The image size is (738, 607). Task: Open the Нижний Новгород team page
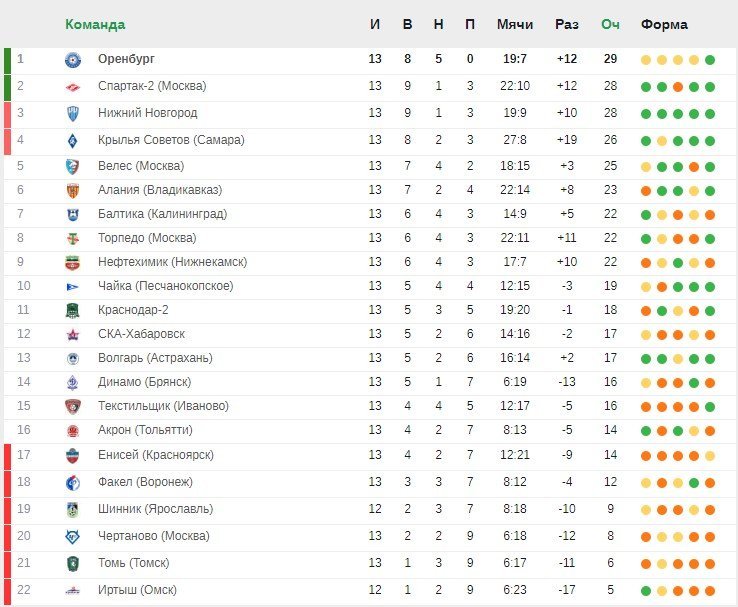click(147, 113)
